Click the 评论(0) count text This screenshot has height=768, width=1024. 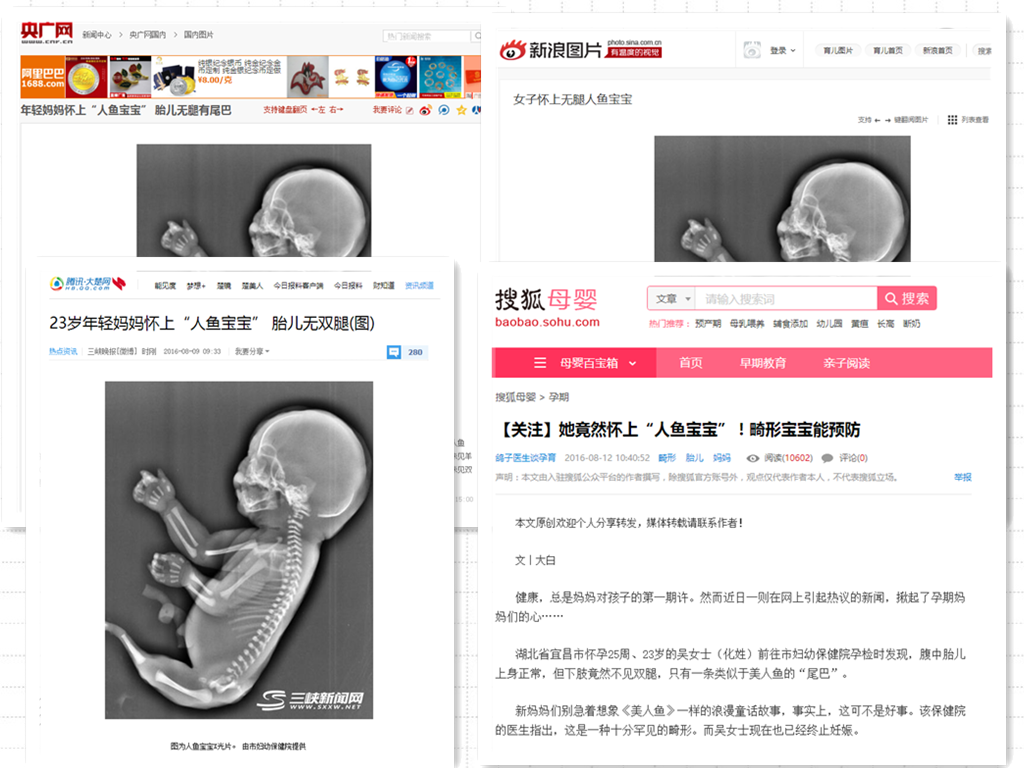click(x=854, y=458)
